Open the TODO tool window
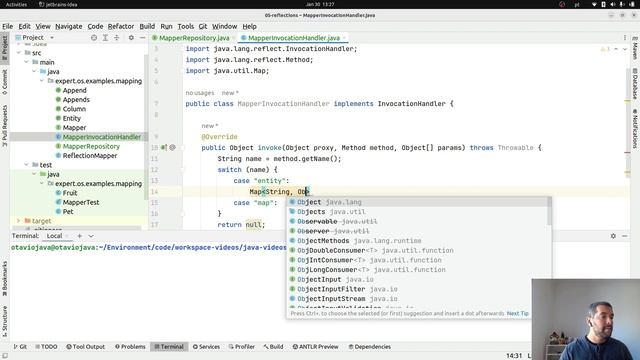Viewport: 640px width, 360px height. (x=46, y=347)
